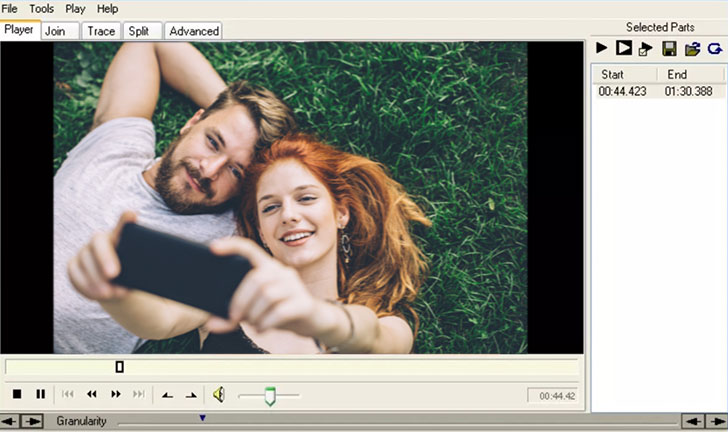
Task: Switch to the Advanced tab
Action: pyautogui.click(x=194, y=31)
